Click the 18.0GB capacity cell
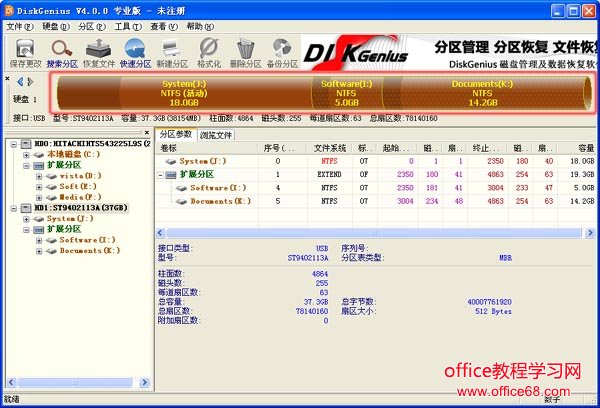Image resolution: width=600 pixels, height=408 pixels. click(582, 161)
